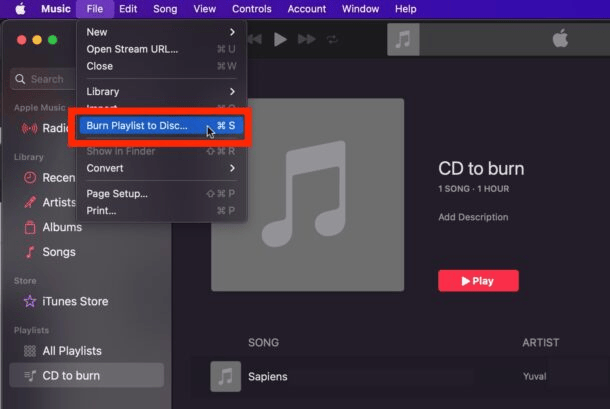610x409 pixels.
Task: Click the Radio broadcast icon
Action: (x=30, y=128)
